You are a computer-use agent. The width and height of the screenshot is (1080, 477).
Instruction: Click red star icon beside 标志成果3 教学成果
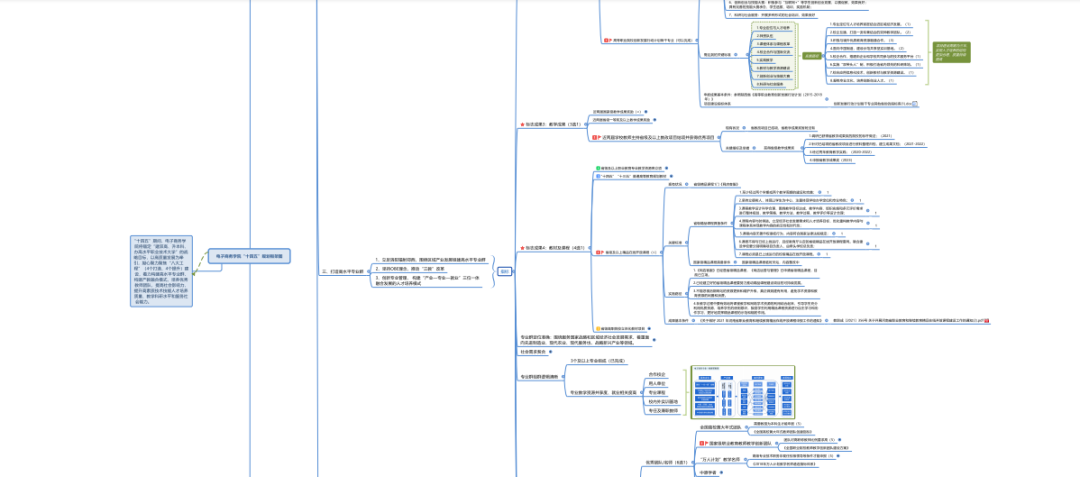tap(520, 125)
